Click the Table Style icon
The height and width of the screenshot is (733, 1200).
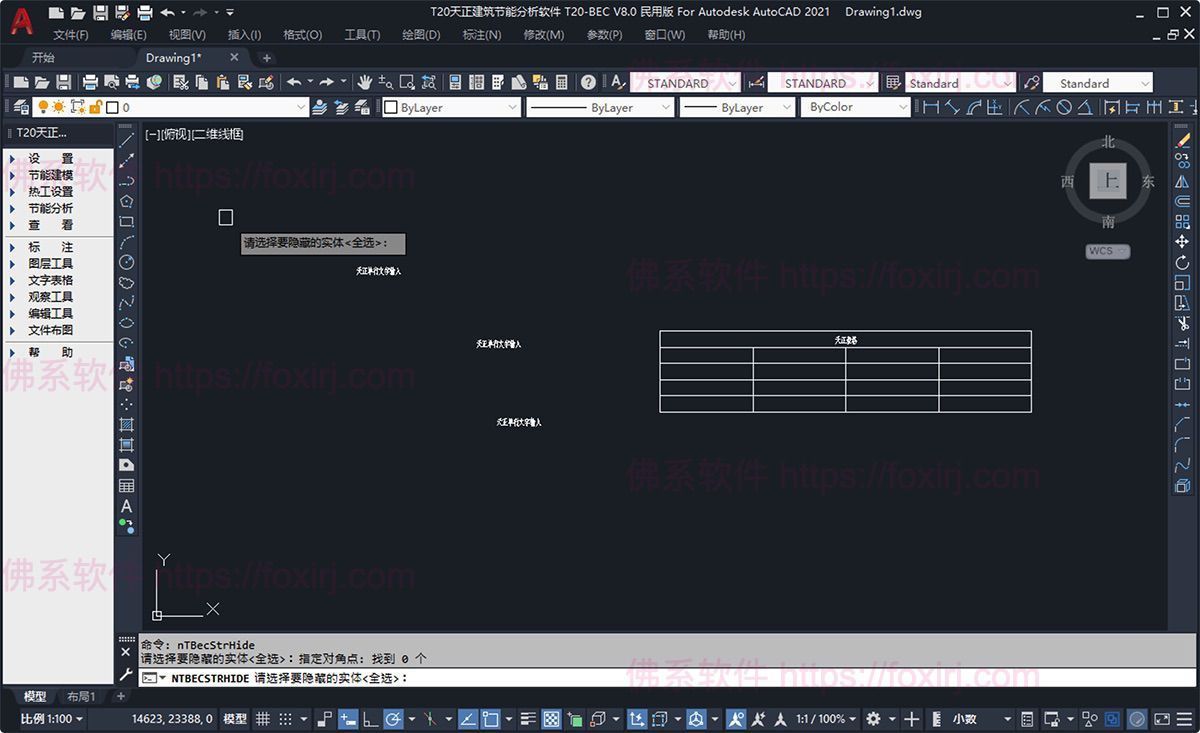[894, 82]
